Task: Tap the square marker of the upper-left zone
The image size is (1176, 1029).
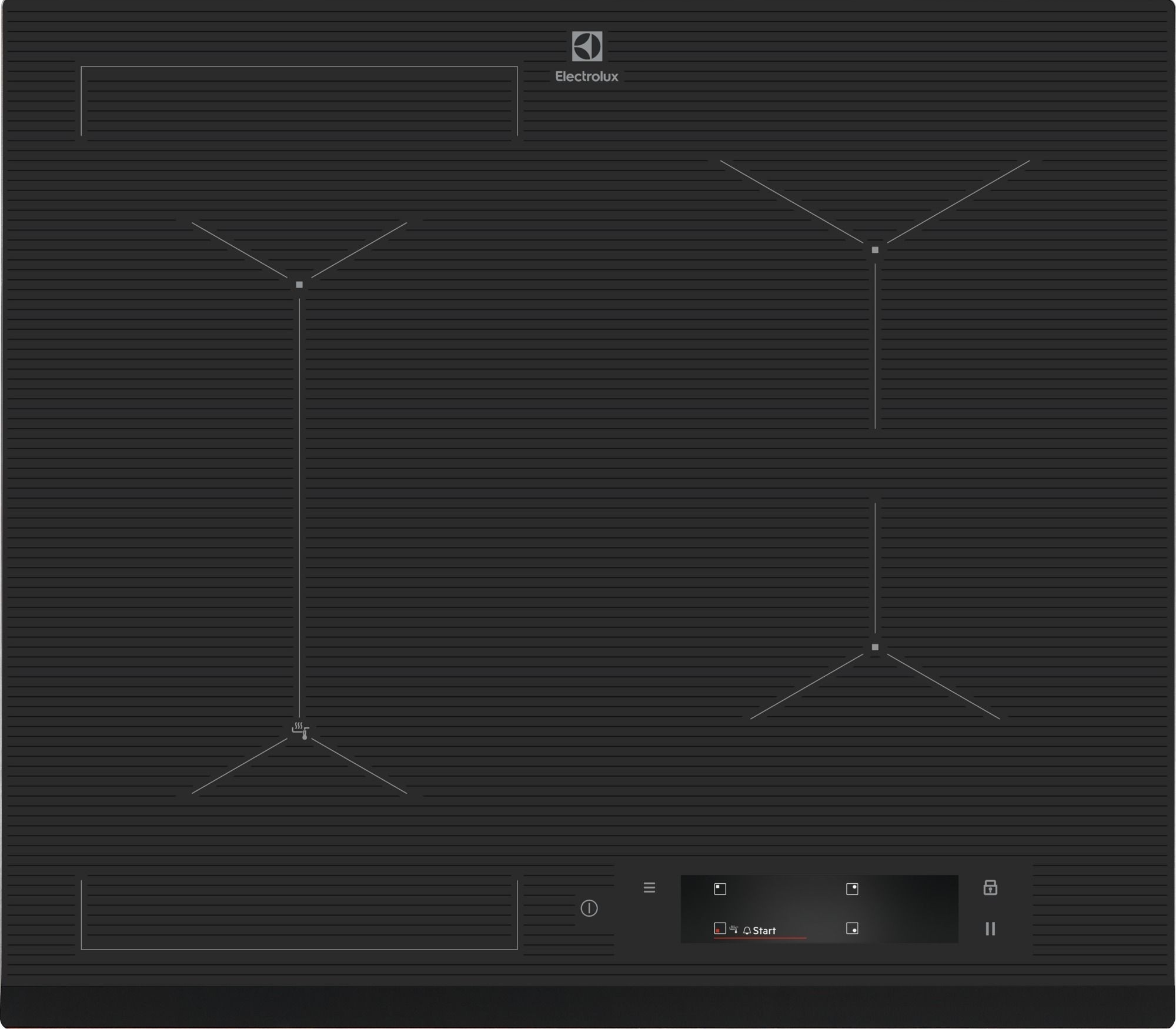Action: [x=299, y=285]
